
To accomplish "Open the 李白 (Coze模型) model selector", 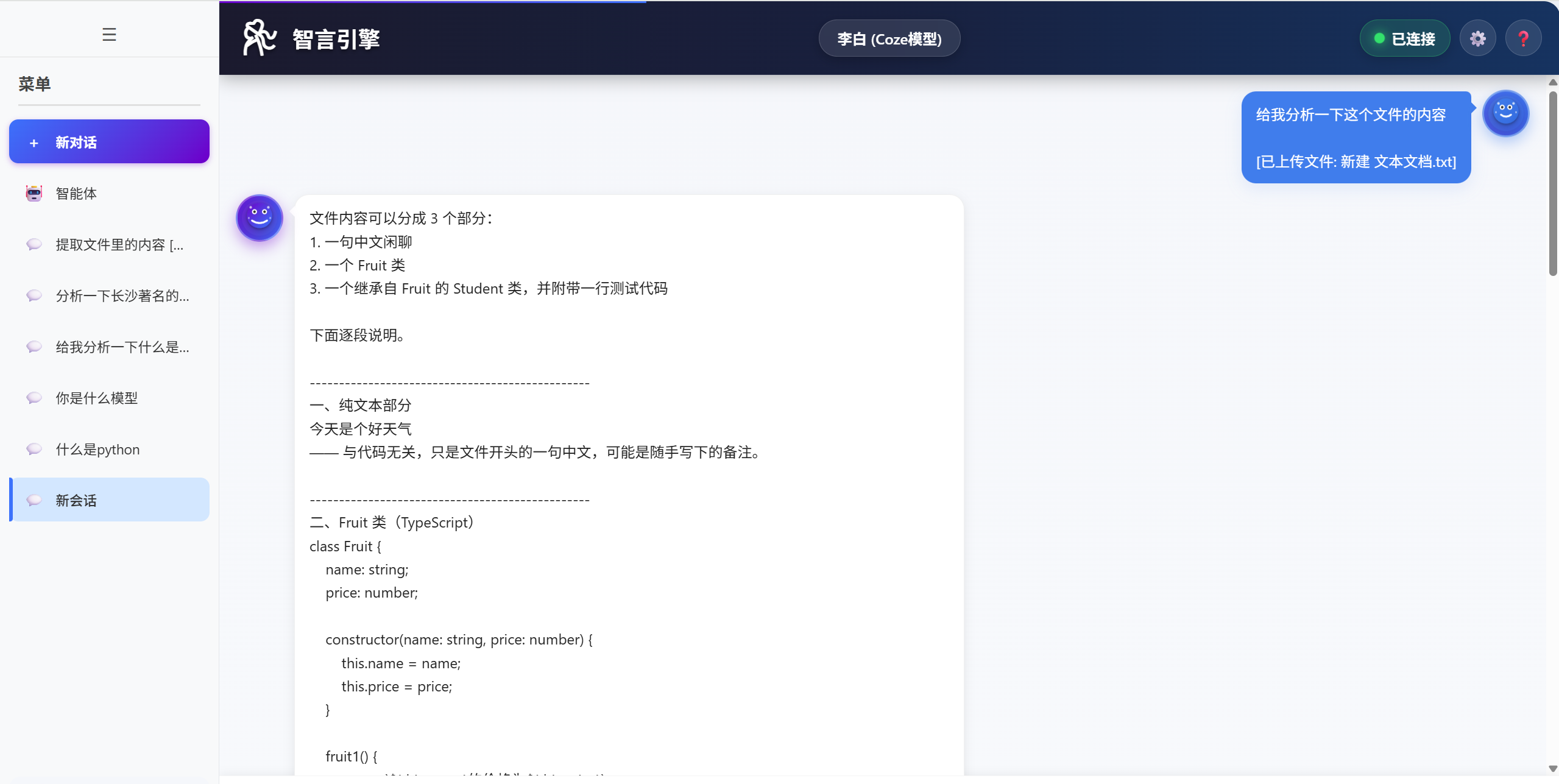I will 889,38.
